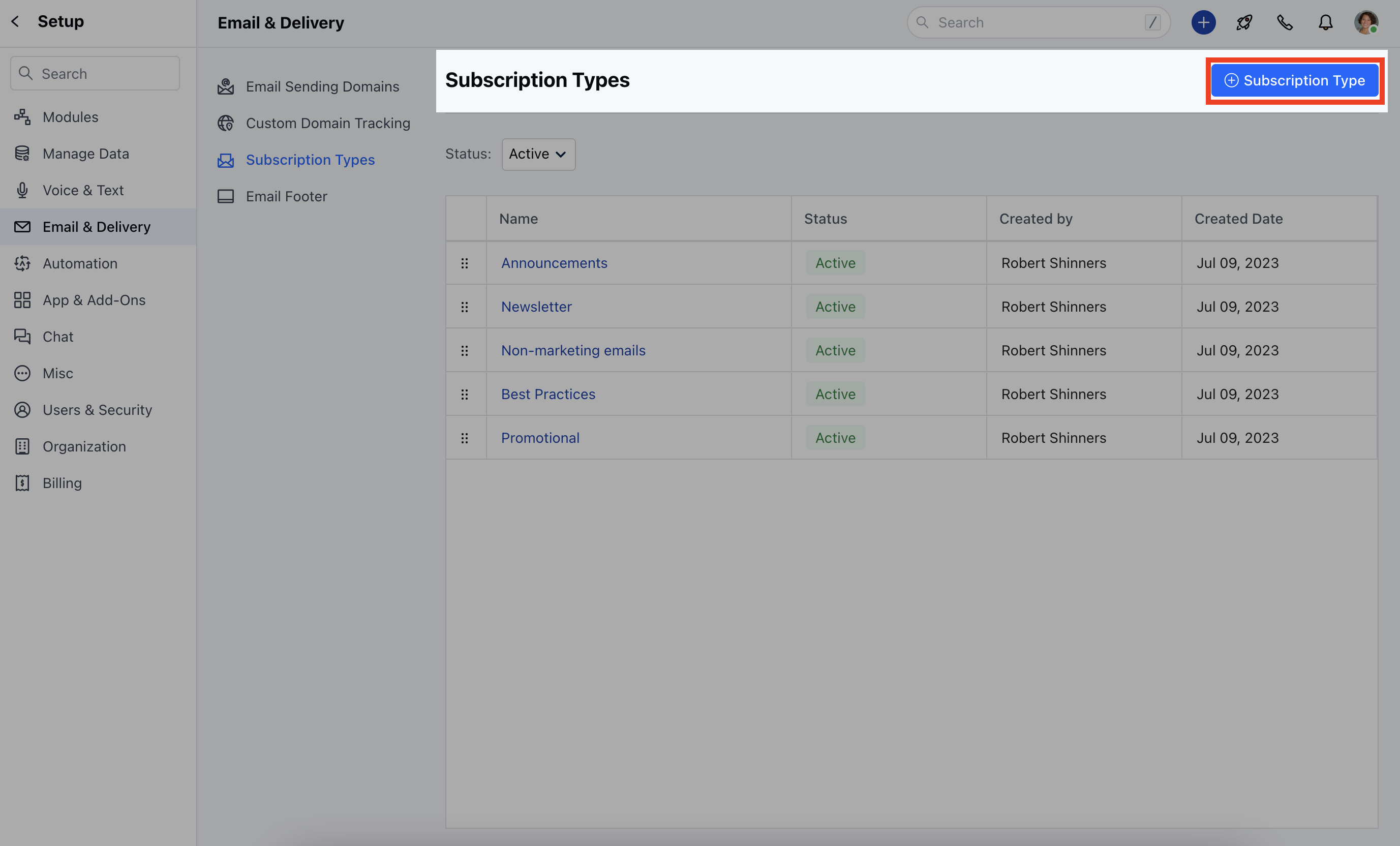Click drag handle for Newsletter row
The width and height of the screenshot is (1400, 846).
coord(464,307)
